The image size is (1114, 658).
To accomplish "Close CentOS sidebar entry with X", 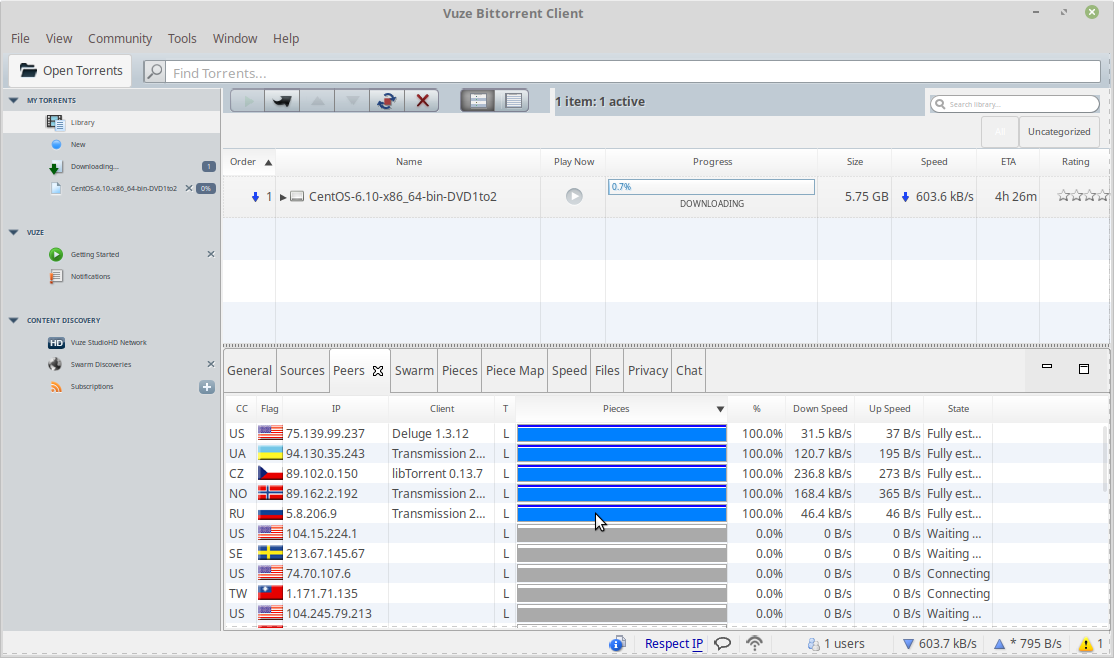I will point(188,188).
